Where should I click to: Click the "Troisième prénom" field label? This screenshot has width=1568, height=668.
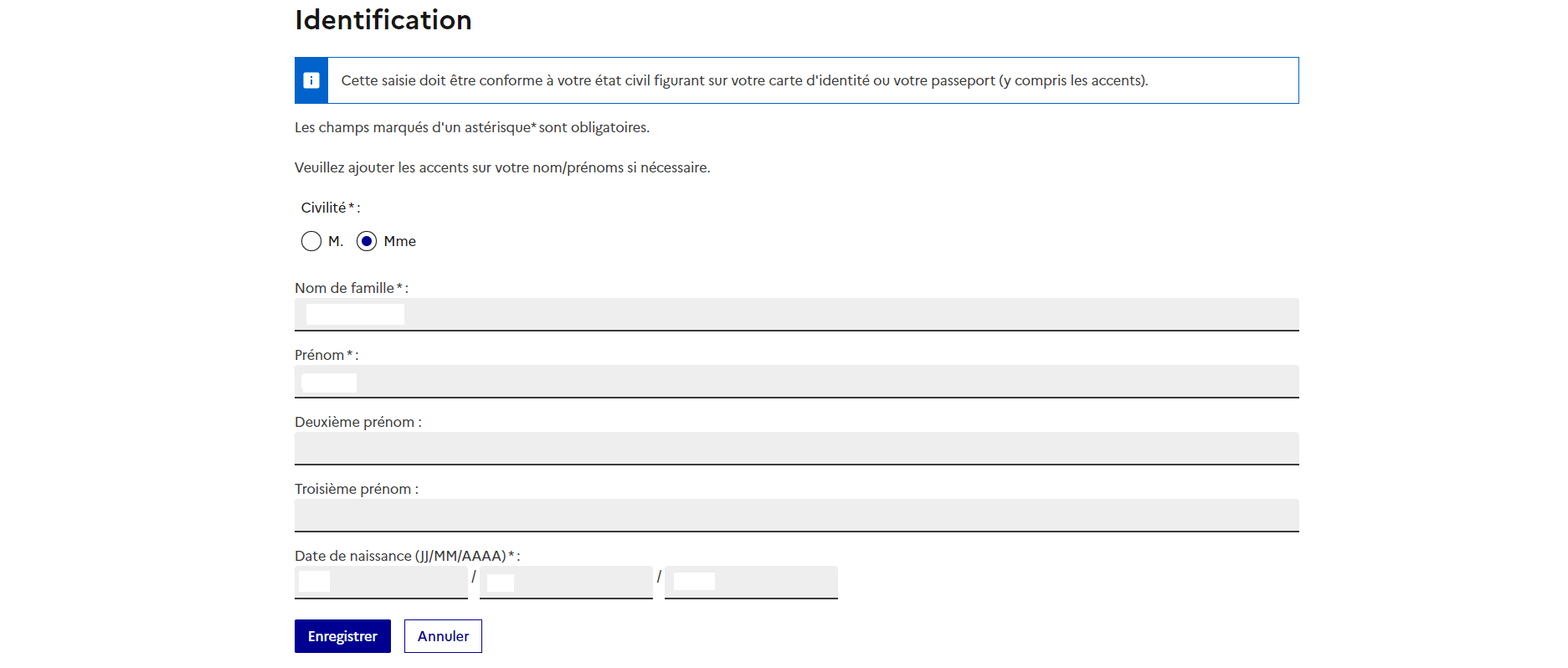353,489
